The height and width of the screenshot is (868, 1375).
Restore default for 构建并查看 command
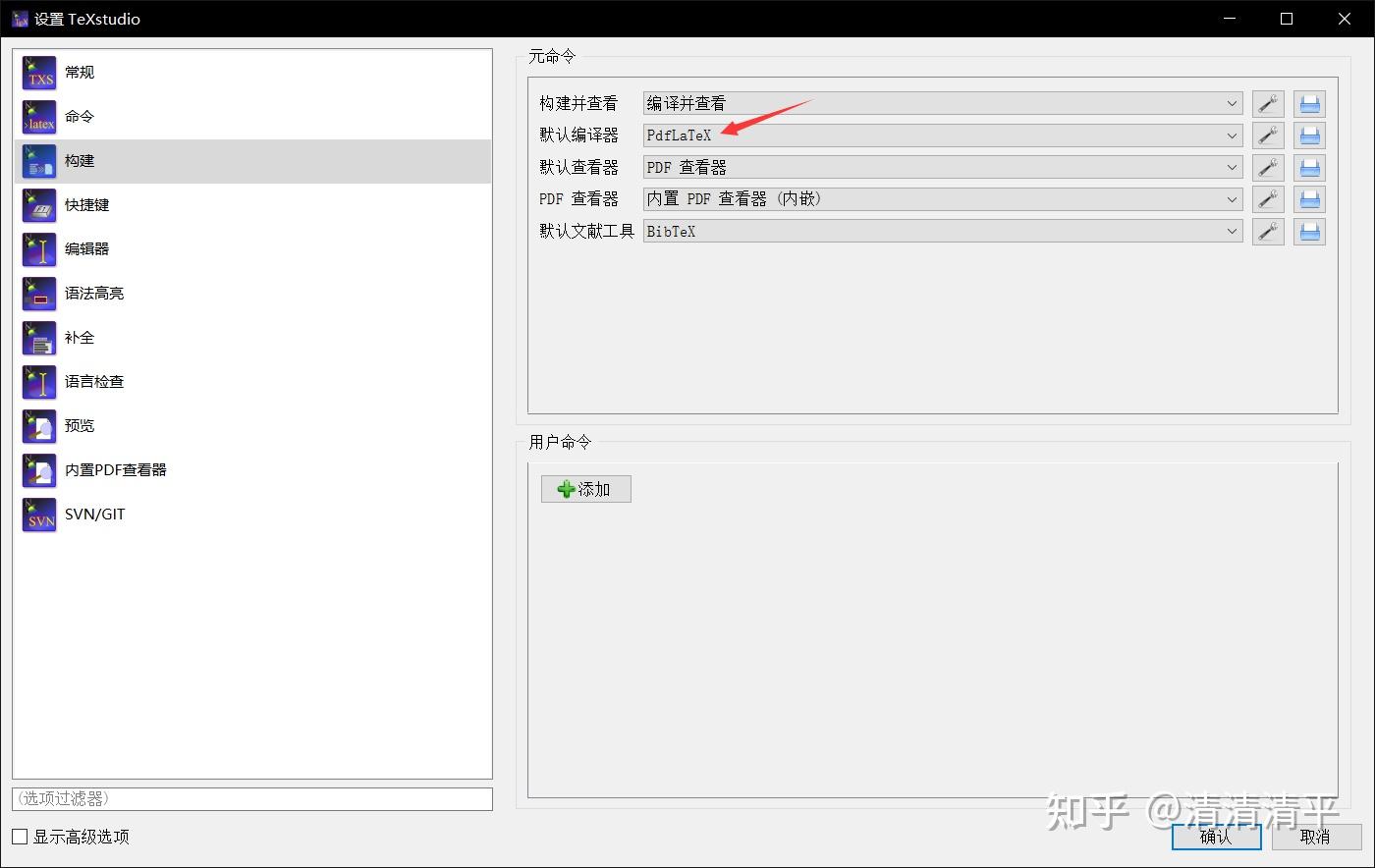[x=1309, y=102]
